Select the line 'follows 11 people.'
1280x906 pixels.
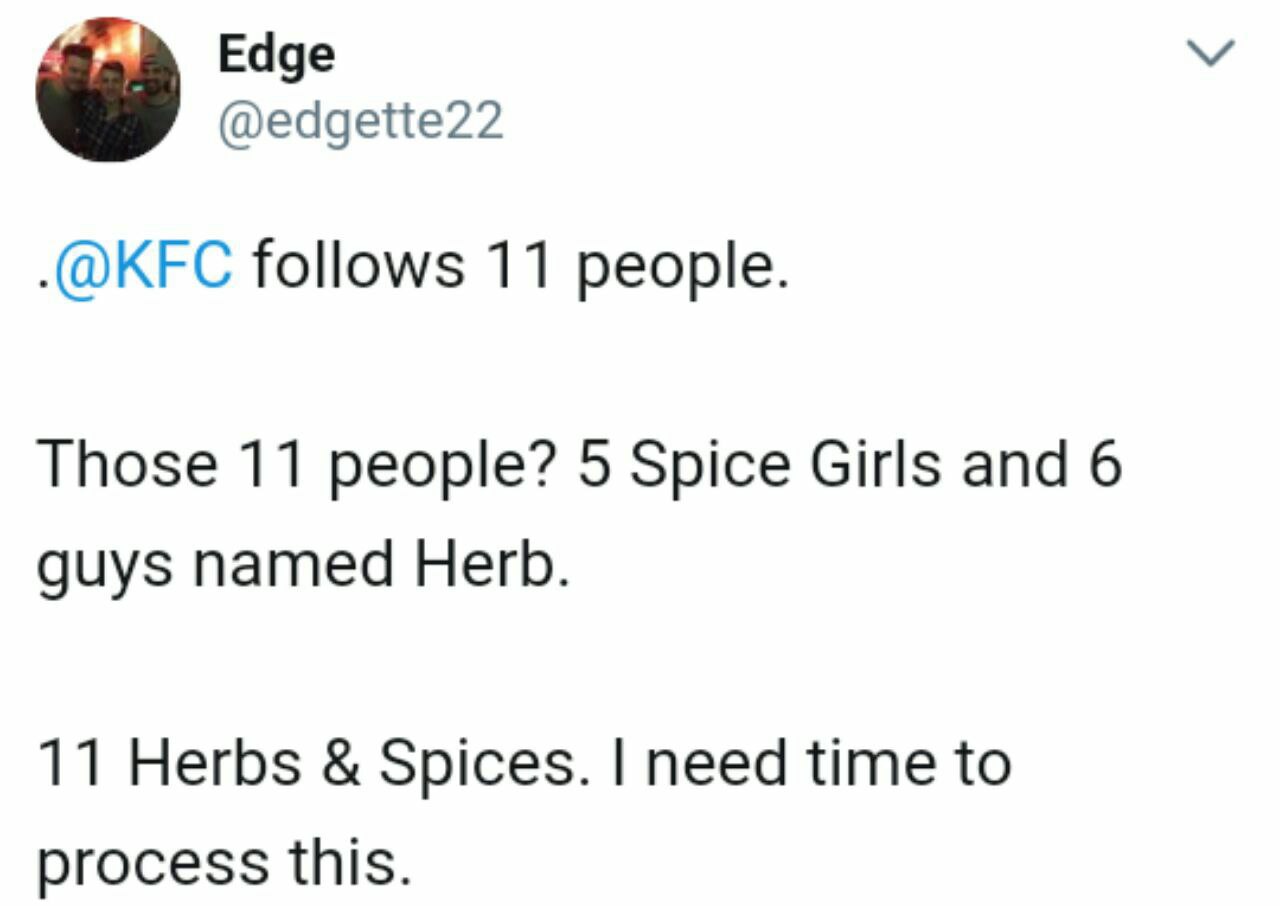513,268
